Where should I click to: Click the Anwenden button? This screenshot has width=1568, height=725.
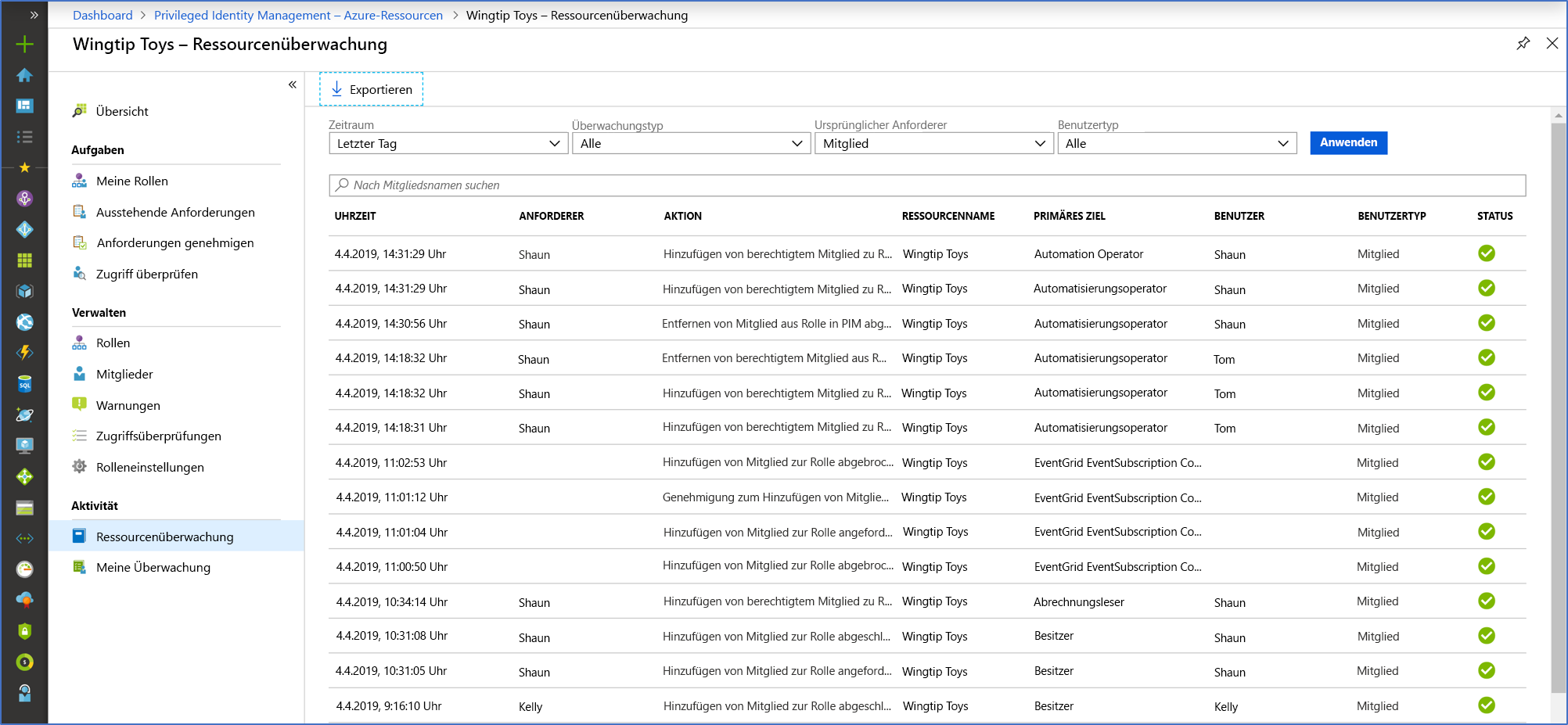(1348, 142)
